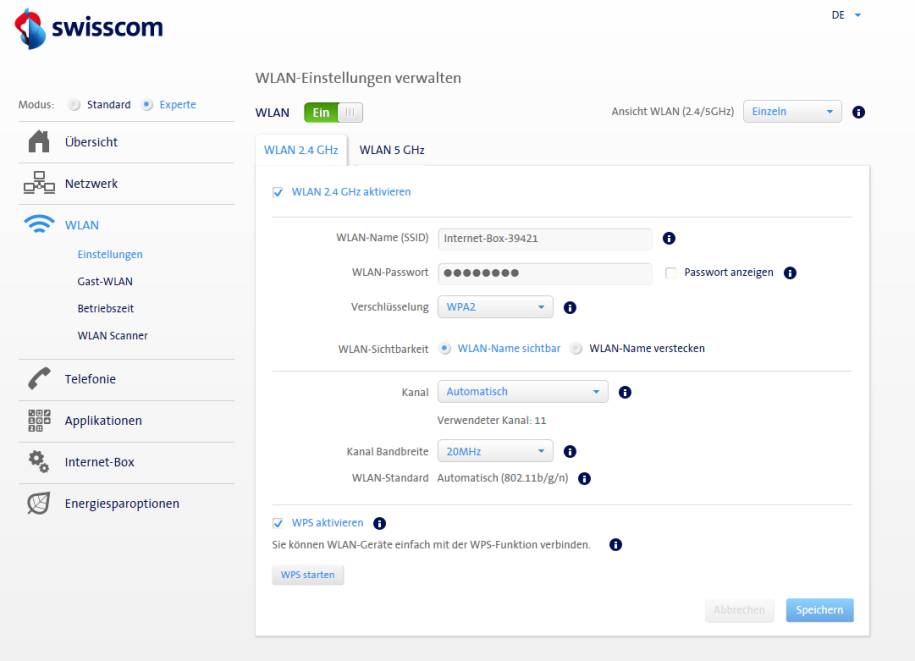Toggle the WLAN Ein switch
915x661 pixels.
point(333,113)
